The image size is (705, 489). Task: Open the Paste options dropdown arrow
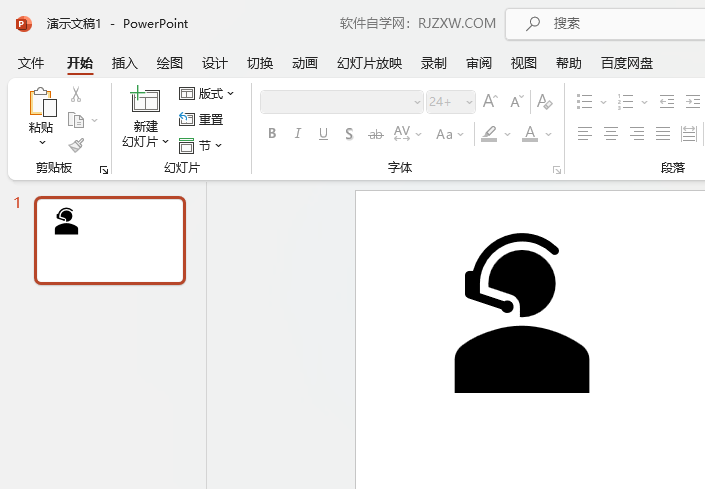(42, 142)
